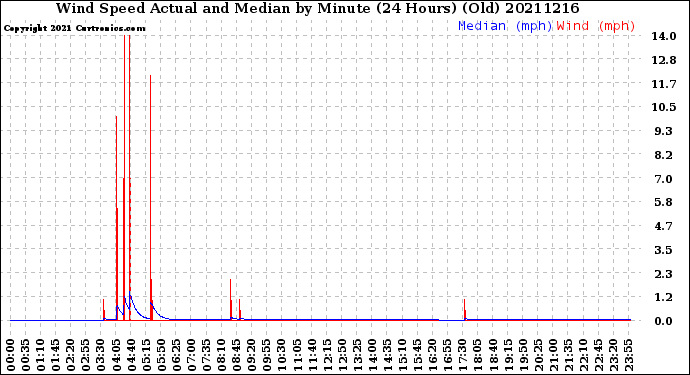
Task: Click the 04:40 time axis label
Action: (131, 354)
